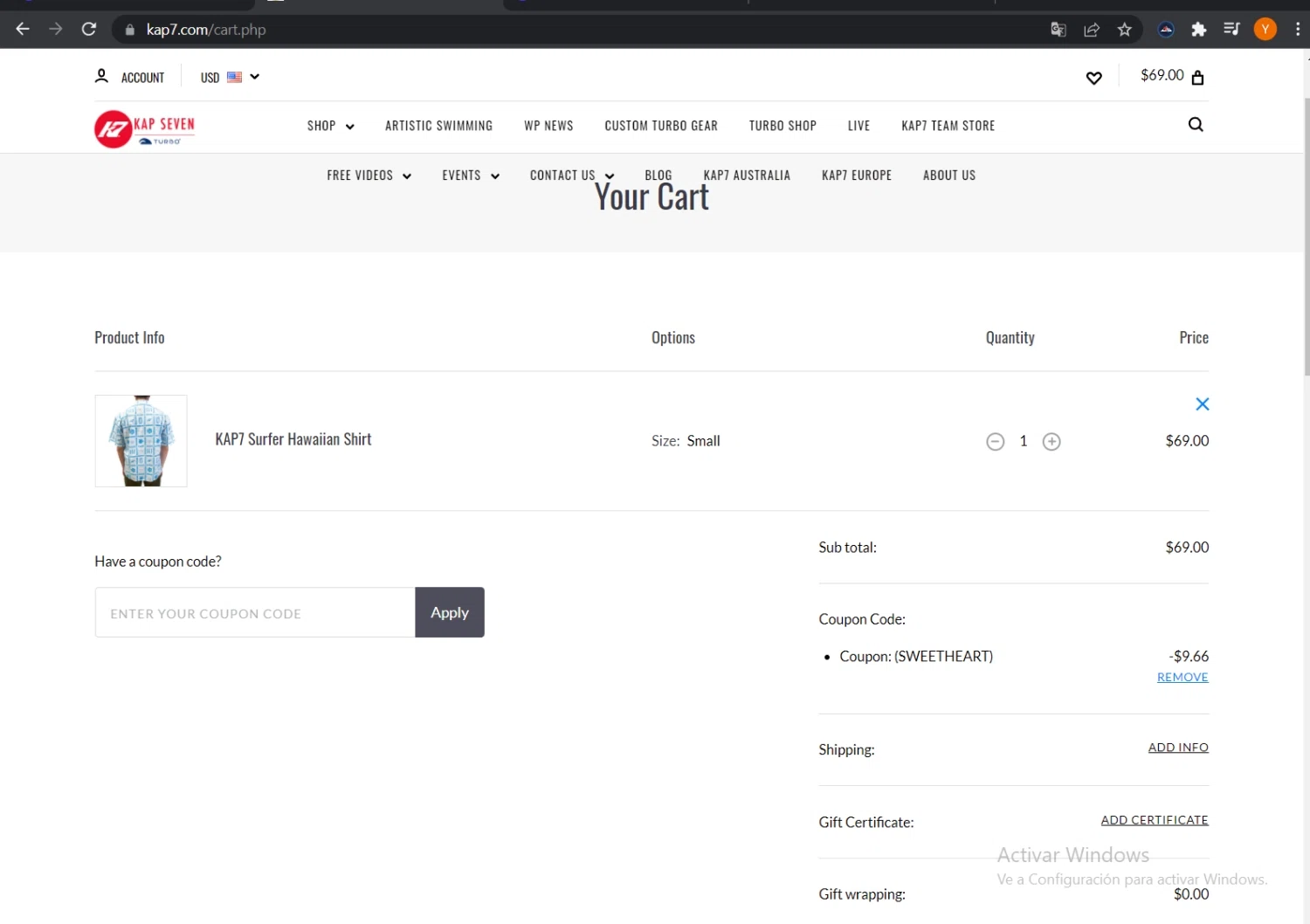This screenshot has height=924, width=1310.
Task: Click the blue circular extension icon
Action: [1166, 30]
